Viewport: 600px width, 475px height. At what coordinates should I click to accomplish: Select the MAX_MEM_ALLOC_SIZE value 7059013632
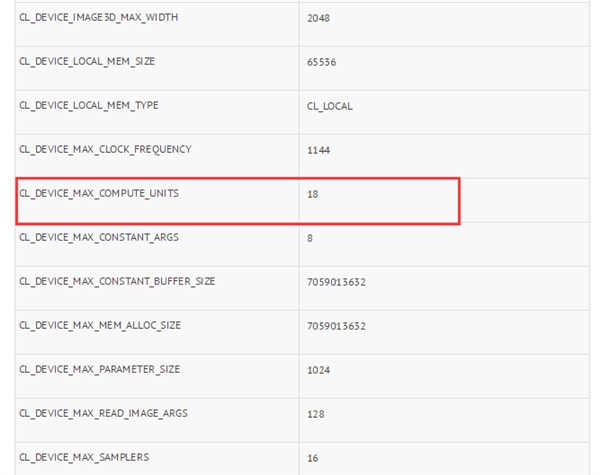pos(336,326)
